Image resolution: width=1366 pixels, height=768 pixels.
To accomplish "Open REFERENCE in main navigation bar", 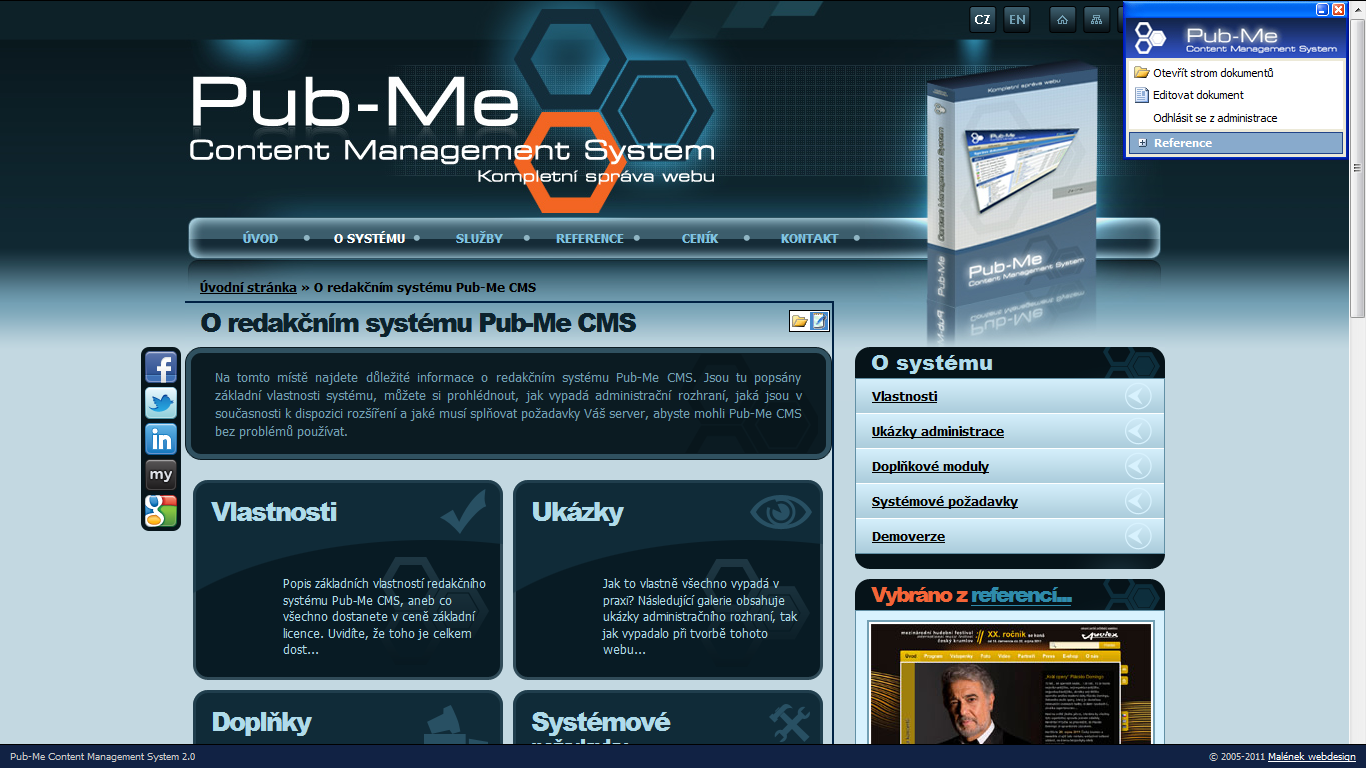I will pos(590,238).
